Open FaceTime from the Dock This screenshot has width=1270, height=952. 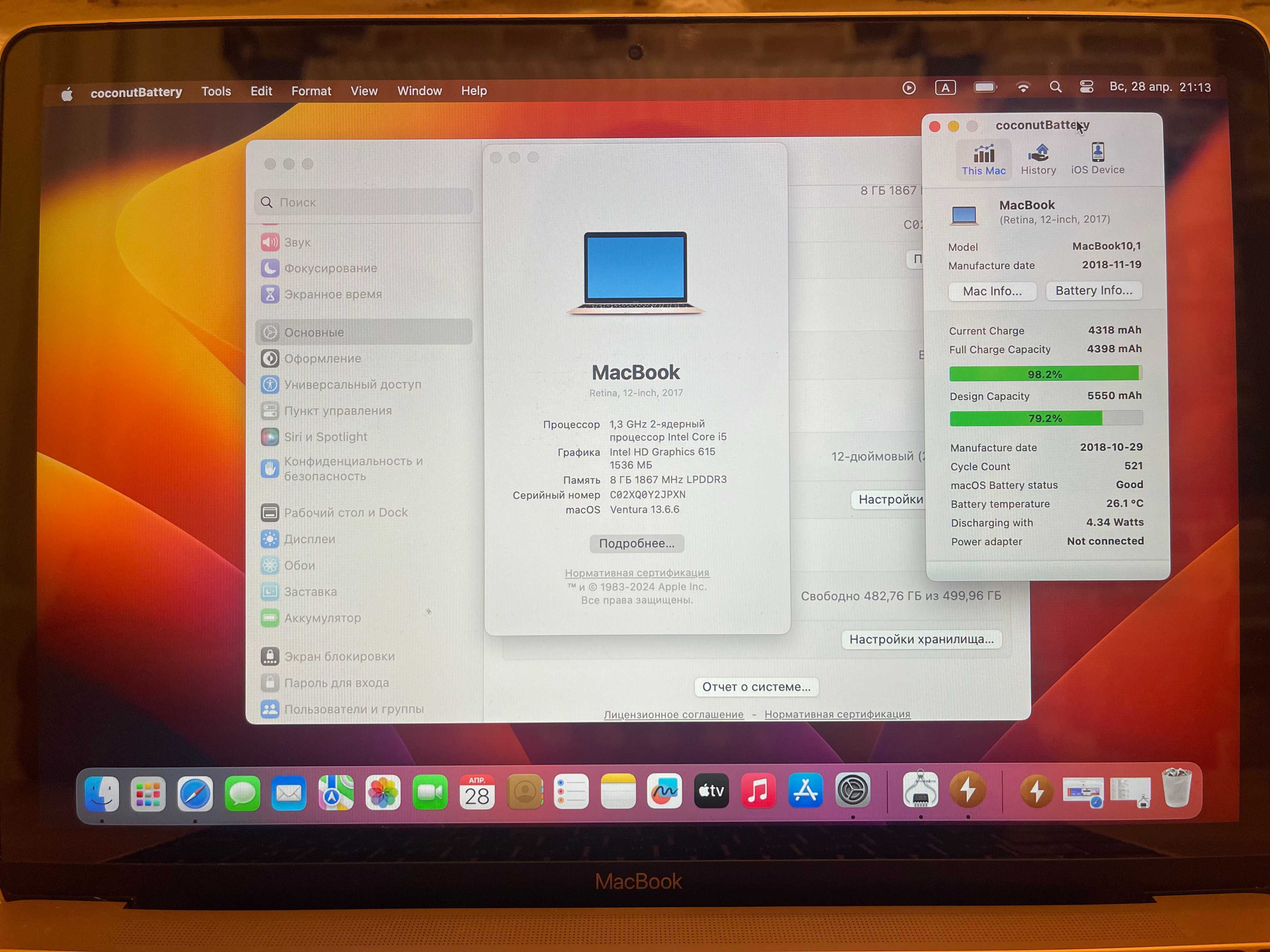[430, 792]
